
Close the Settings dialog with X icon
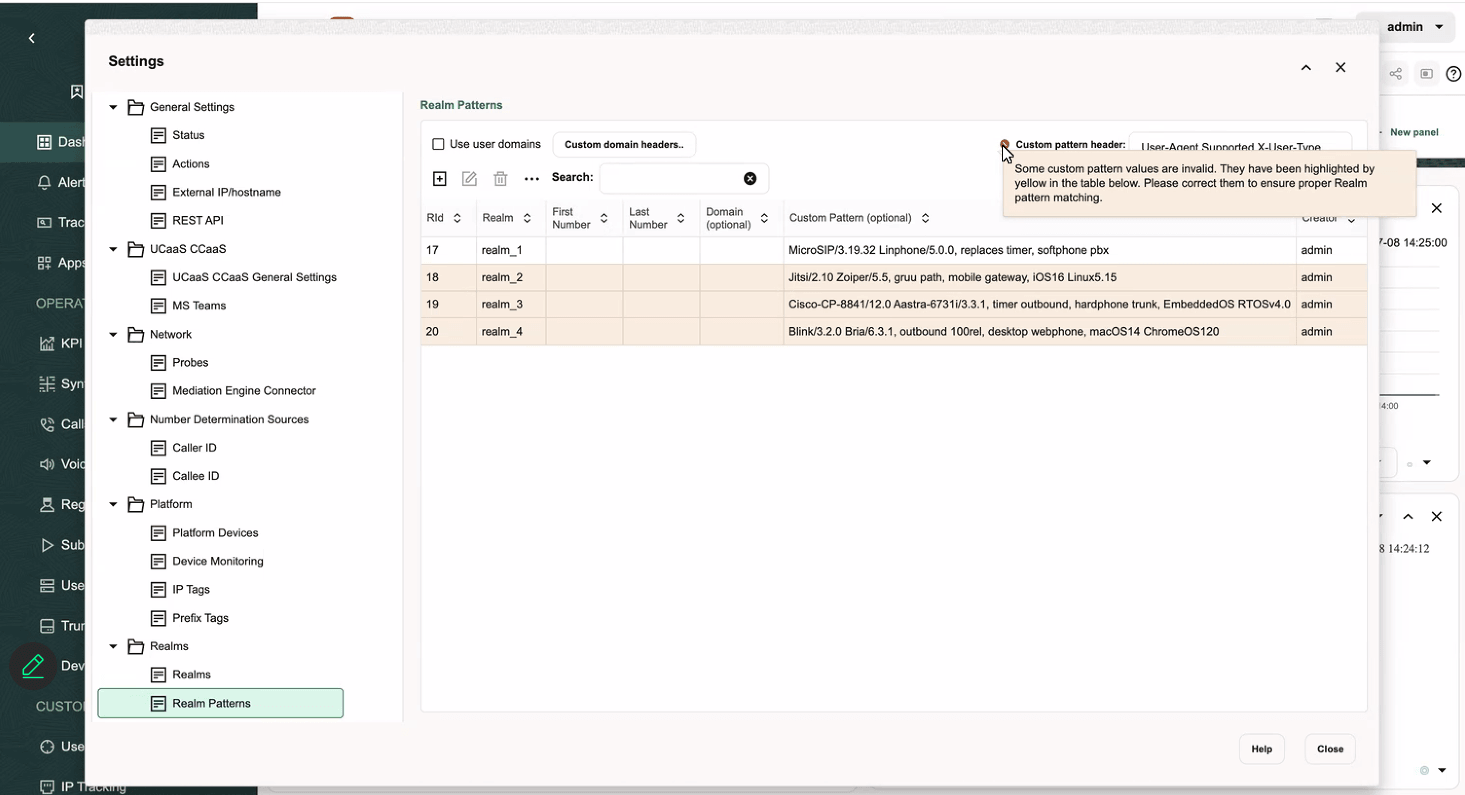(1341, 68)
